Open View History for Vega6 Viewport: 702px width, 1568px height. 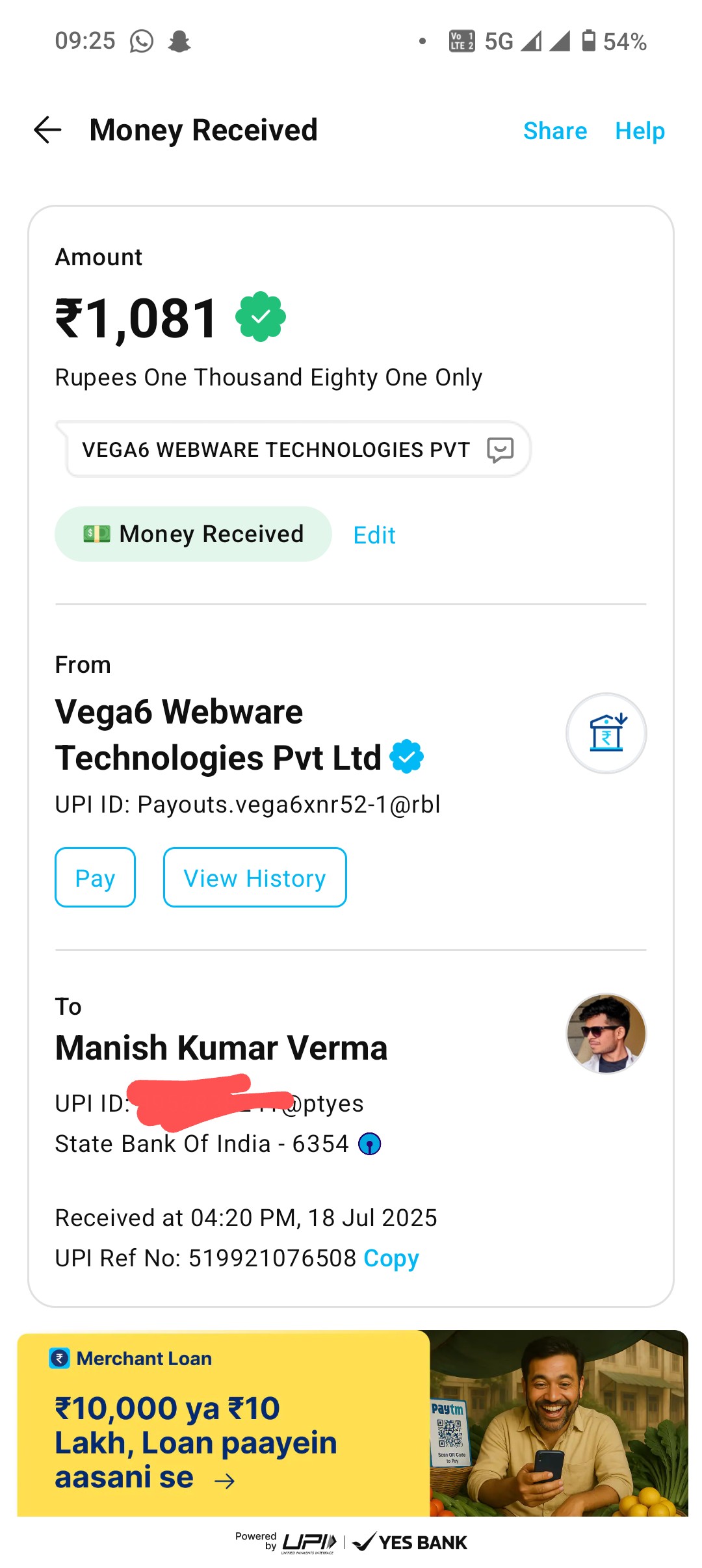click(255, 878)
